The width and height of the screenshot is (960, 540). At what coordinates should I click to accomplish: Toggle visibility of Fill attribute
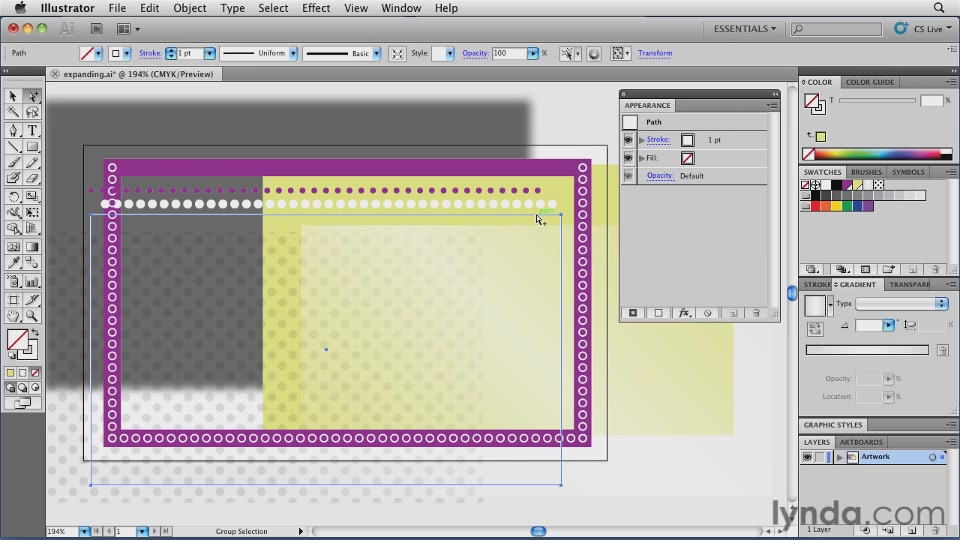(628, 158)
